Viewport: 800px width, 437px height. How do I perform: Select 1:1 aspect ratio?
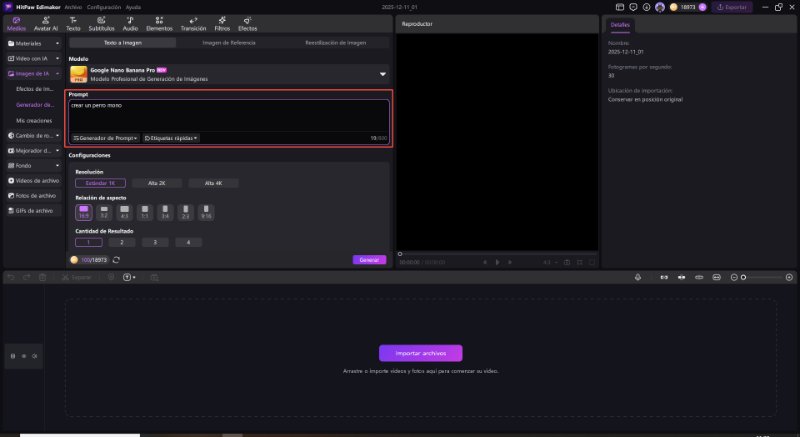point(145,212)
